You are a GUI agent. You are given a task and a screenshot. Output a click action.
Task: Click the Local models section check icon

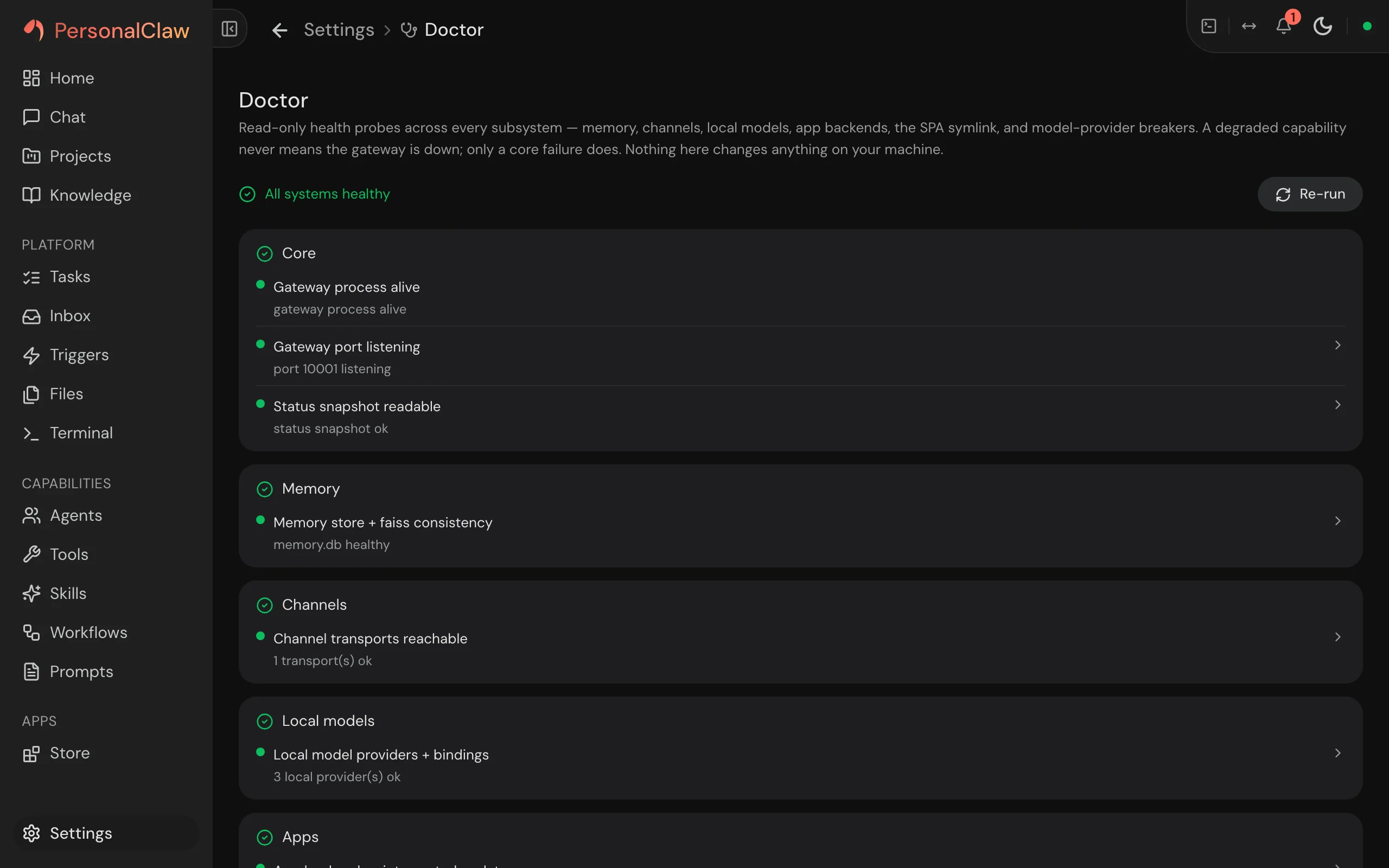[265, 721]
